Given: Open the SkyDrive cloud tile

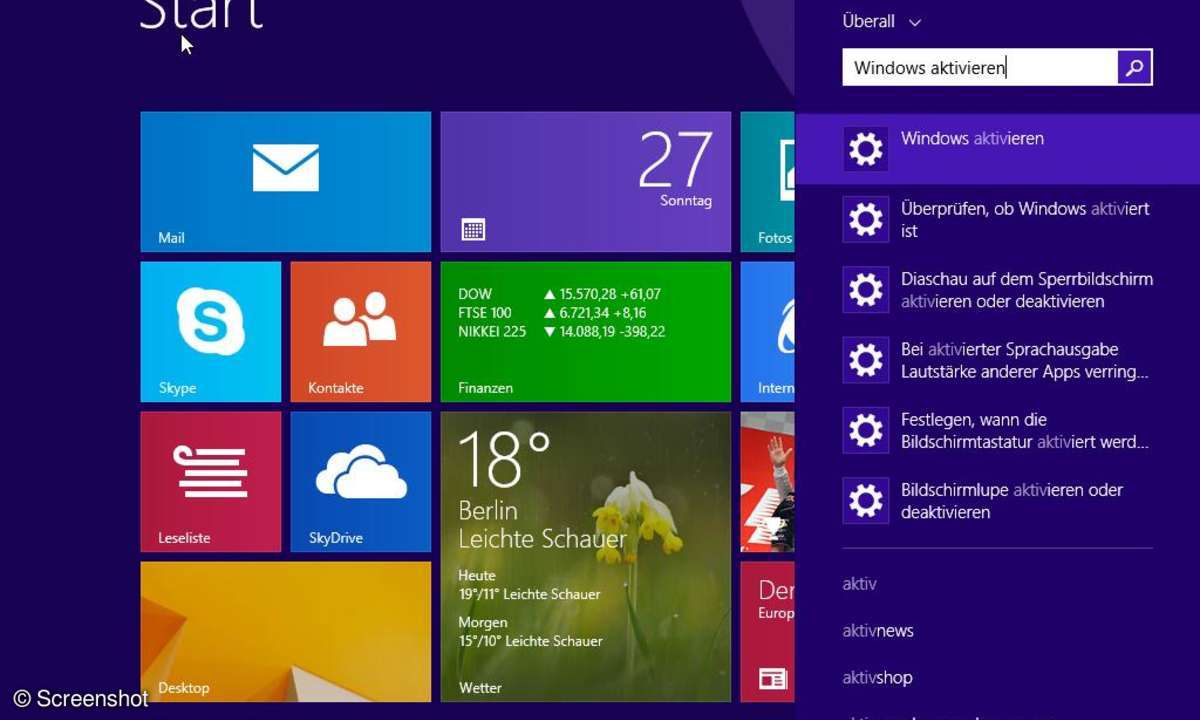Looking at the screenshot, I should click(361, 482).
